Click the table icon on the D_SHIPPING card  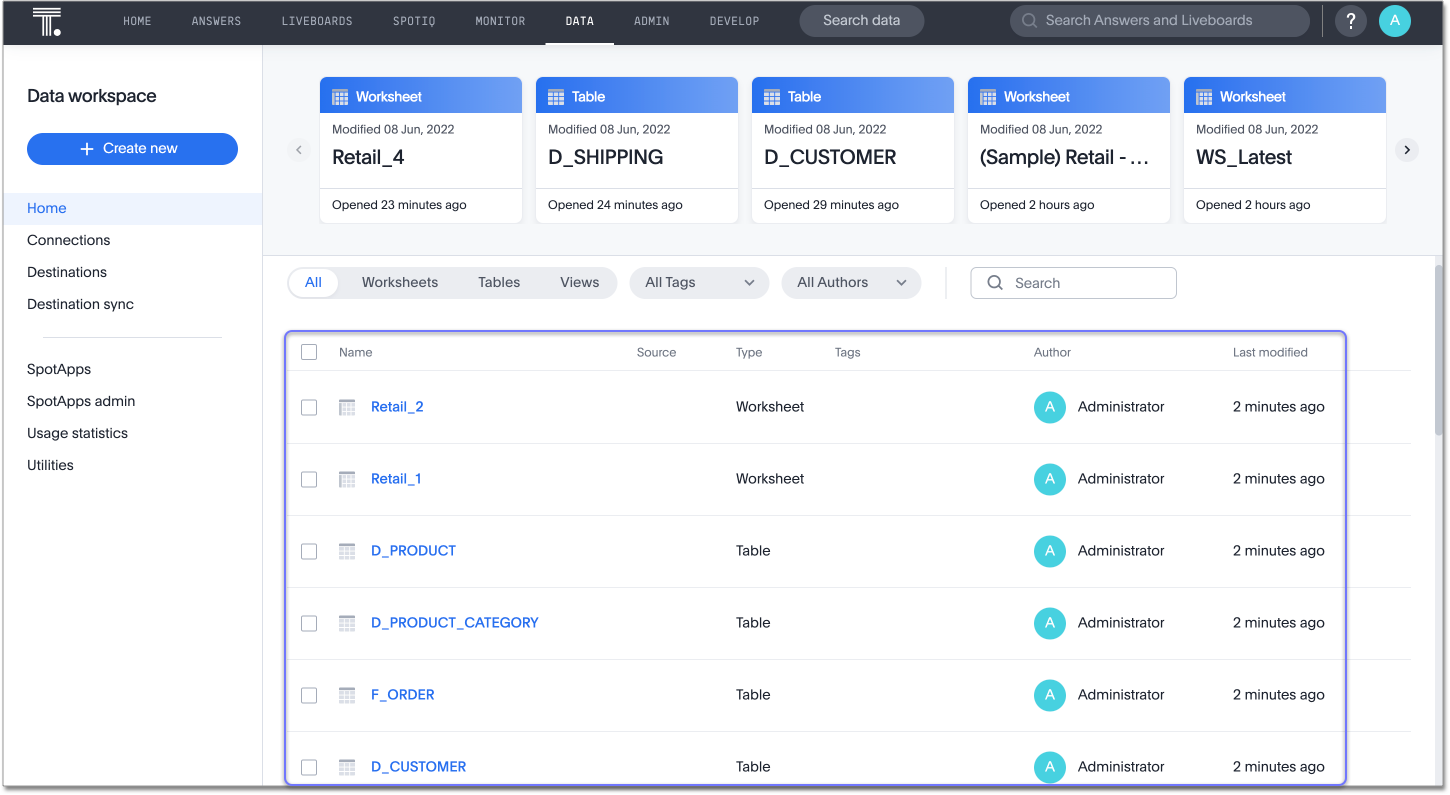(555, 94)
